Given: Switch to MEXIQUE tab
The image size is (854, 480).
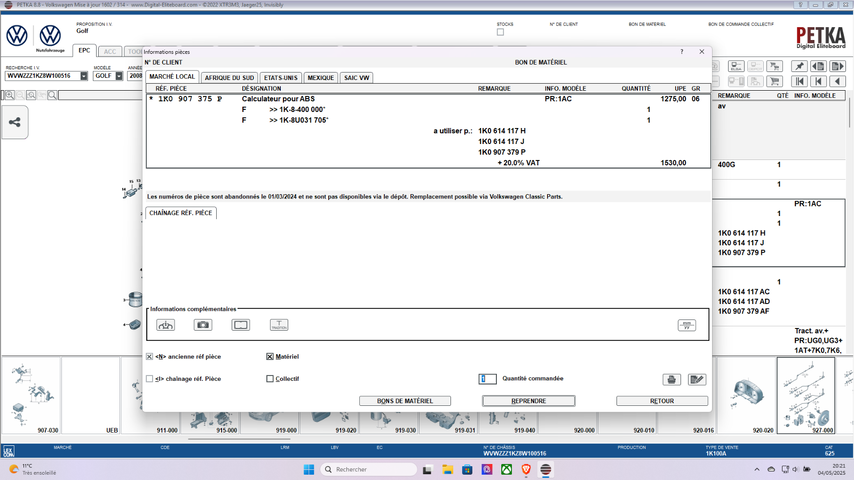Looking at the screenshot, I should click(320, 77).
